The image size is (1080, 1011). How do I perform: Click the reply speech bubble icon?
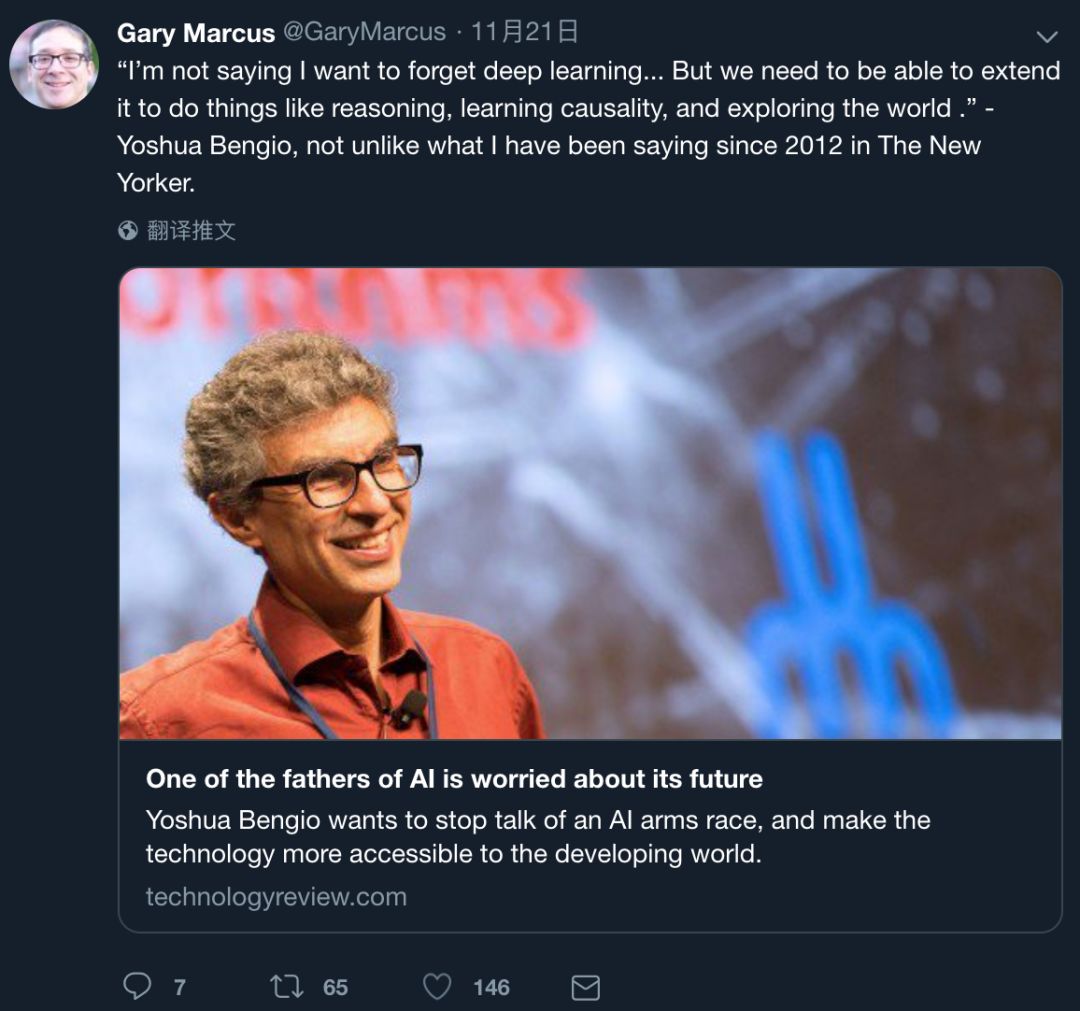pos(137,987)
